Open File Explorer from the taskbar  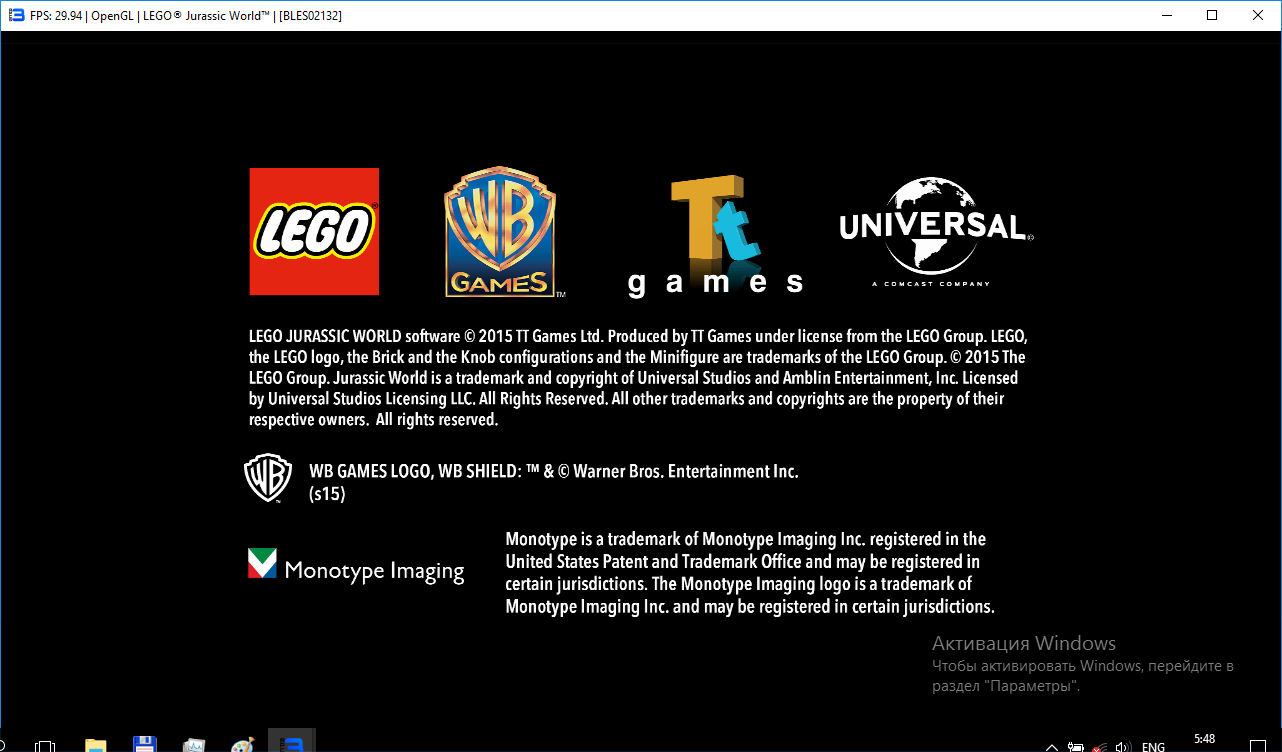pyautogui.click(x=95, y=745)
